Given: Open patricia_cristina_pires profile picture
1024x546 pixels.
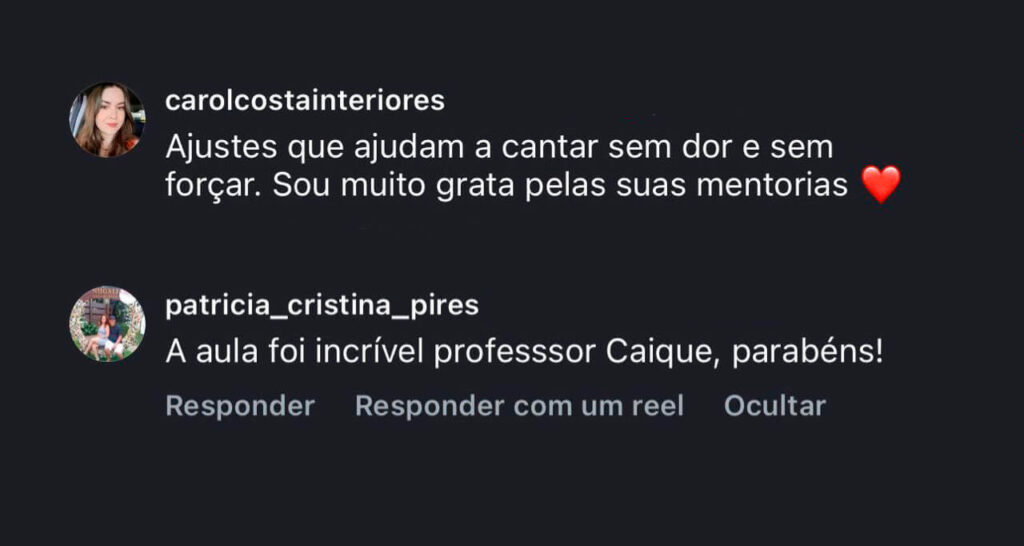Looking at the screenshot, I should coord(107,324).
